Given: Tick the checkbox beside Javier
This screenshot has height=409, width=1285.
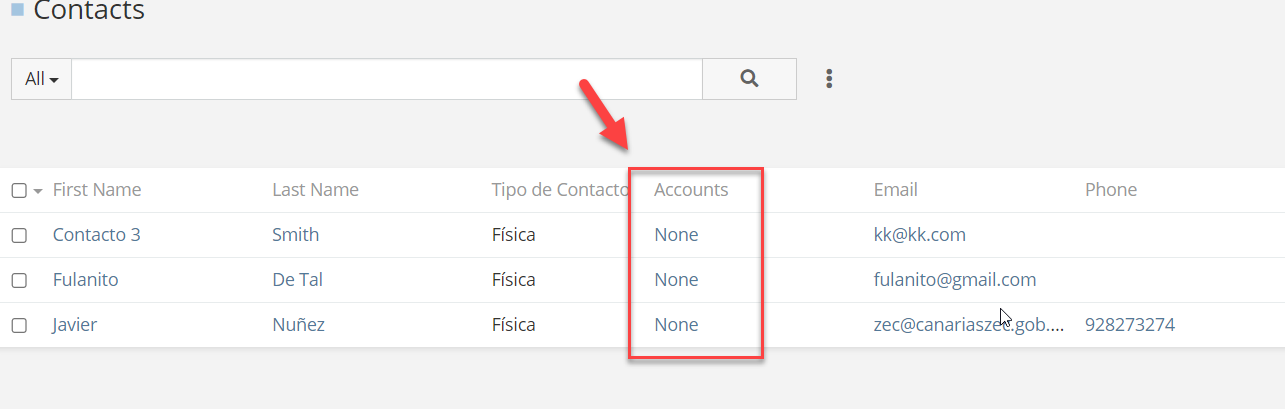Looking at the screenshot, I should point(19,326).
